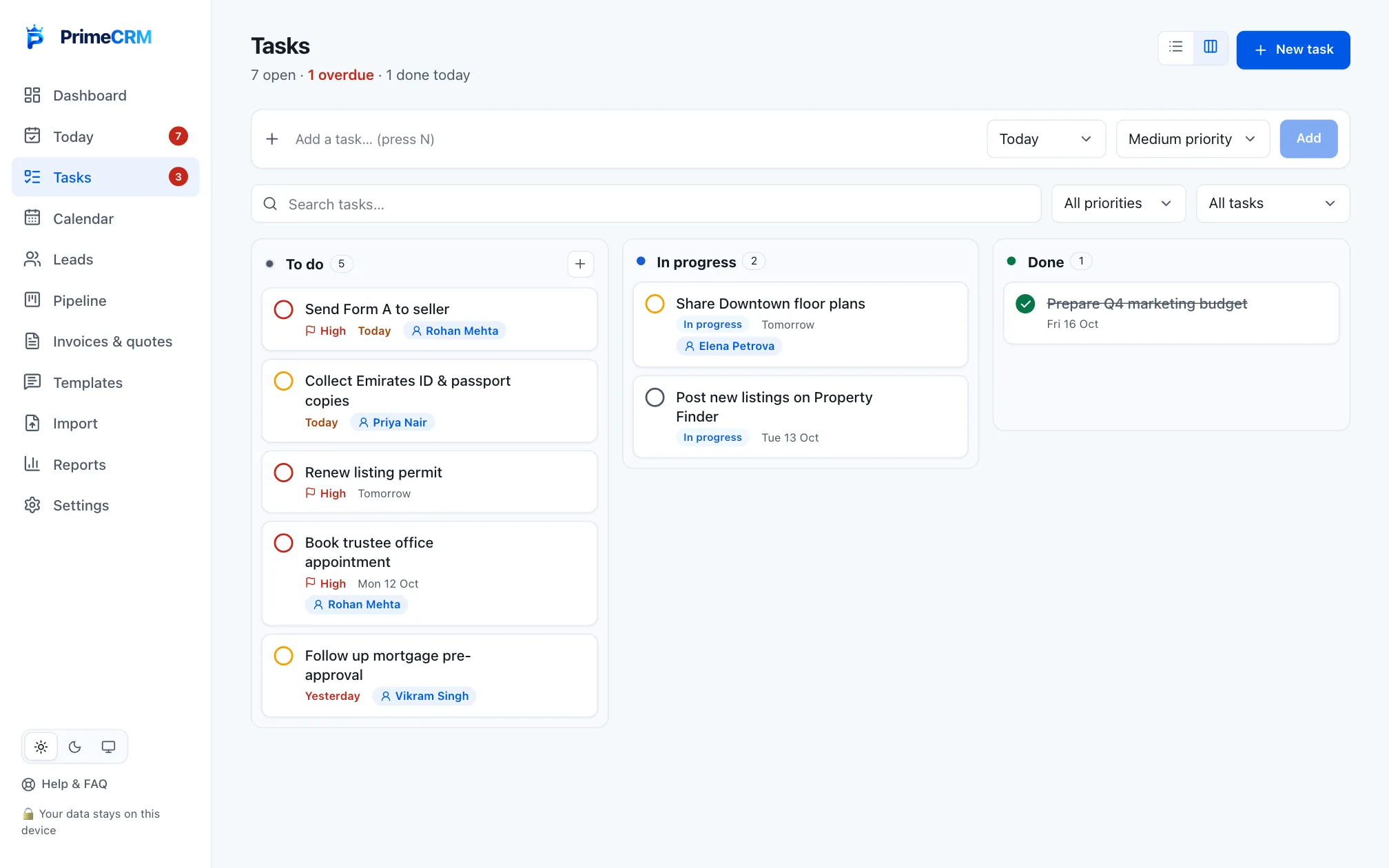The image size is (1389, 868).
Task: Select dark theme moon icon
Action: [x=75, y=747]
